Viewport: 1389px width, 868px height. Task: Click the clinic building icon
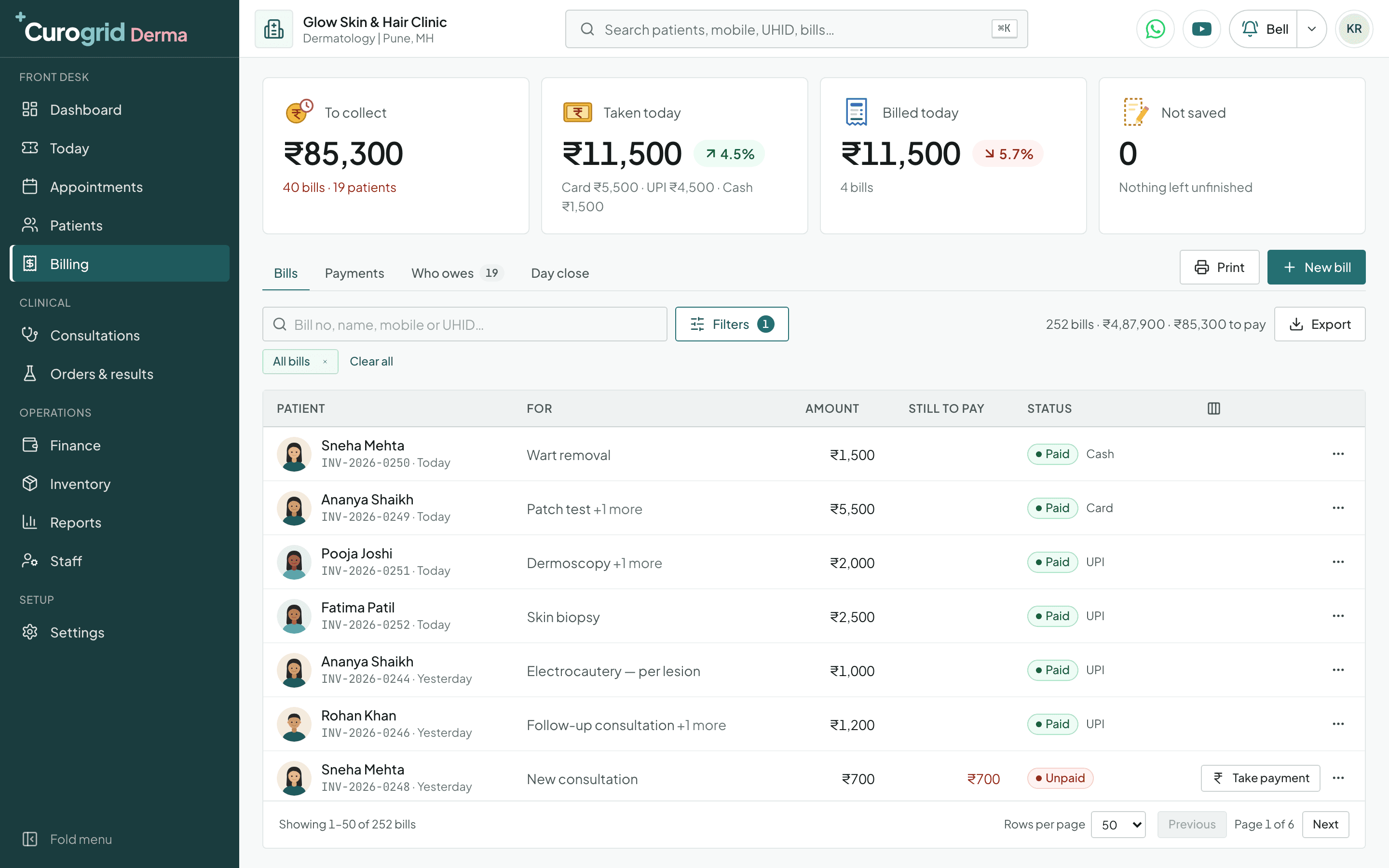[274, 29]
